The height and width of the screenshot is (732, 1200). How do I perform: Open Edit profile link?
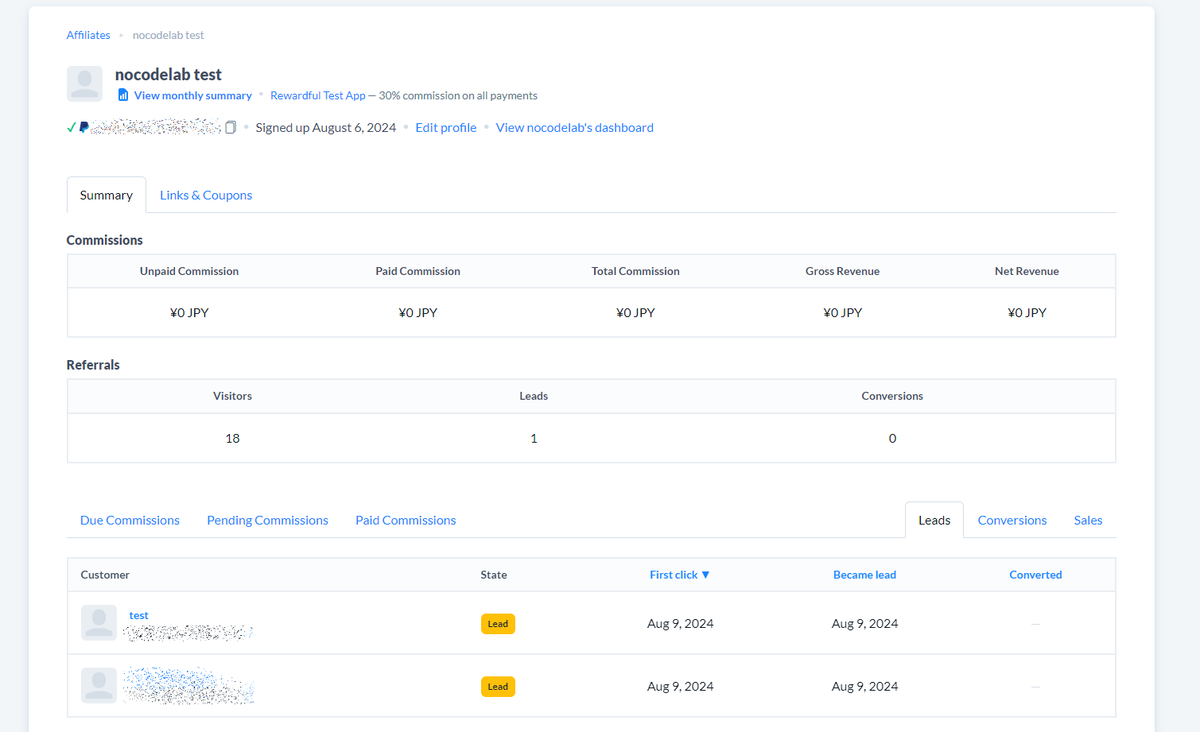pos(446,127)
